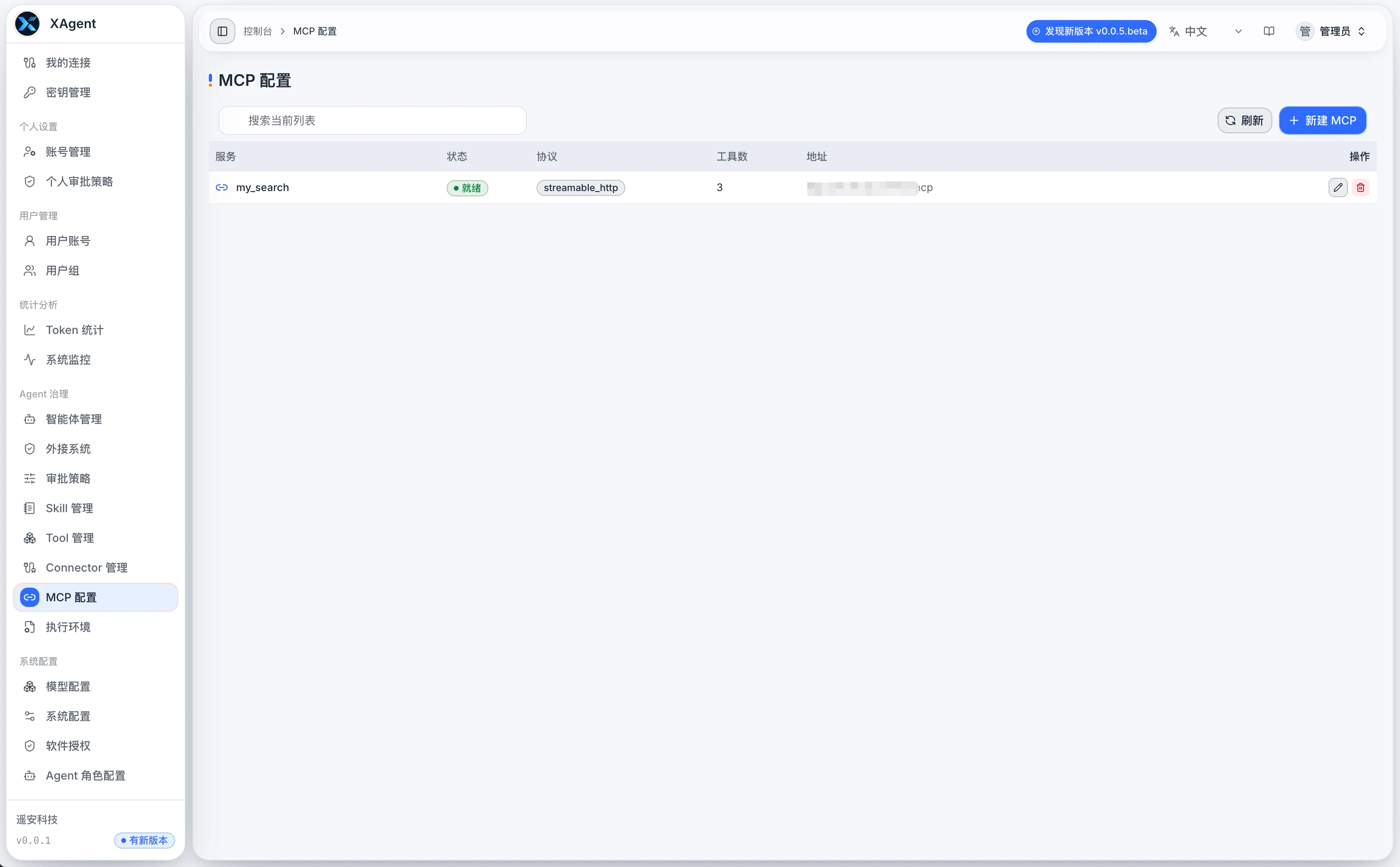
Task: Click the link icon beside my_search
Action: [x=222, y=187]
